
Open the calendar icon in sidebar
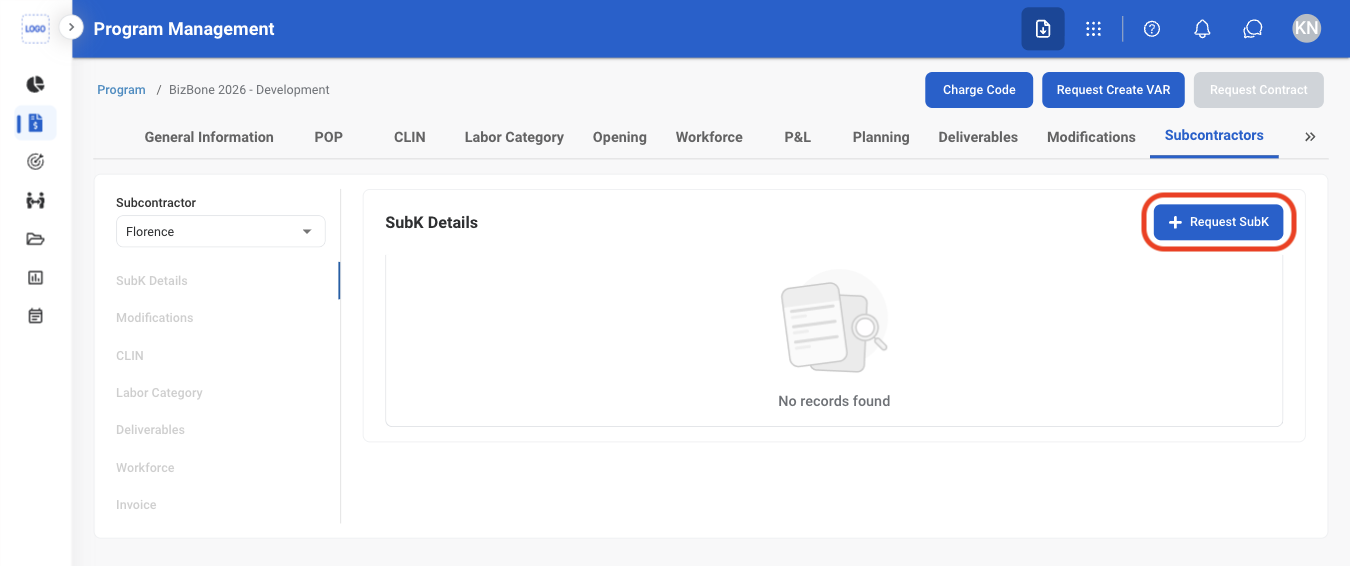pos(35,316)
